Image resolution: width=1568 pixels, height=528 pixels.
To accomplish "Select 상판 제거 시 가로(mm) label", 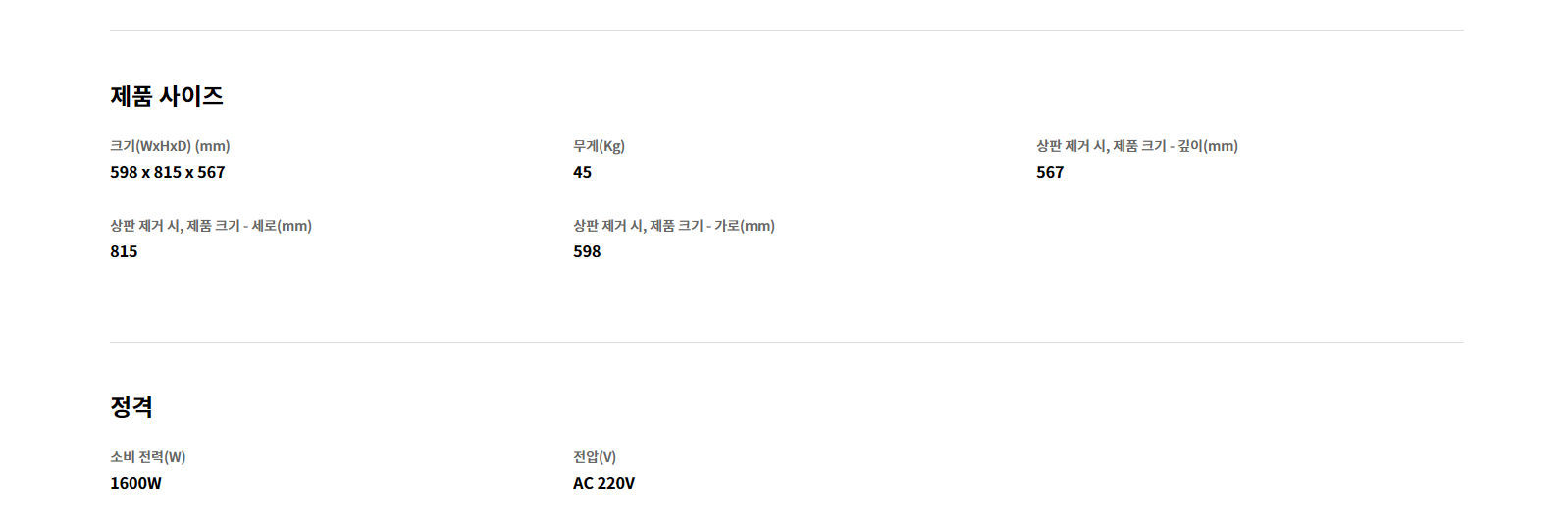I will tap(674, 226).
